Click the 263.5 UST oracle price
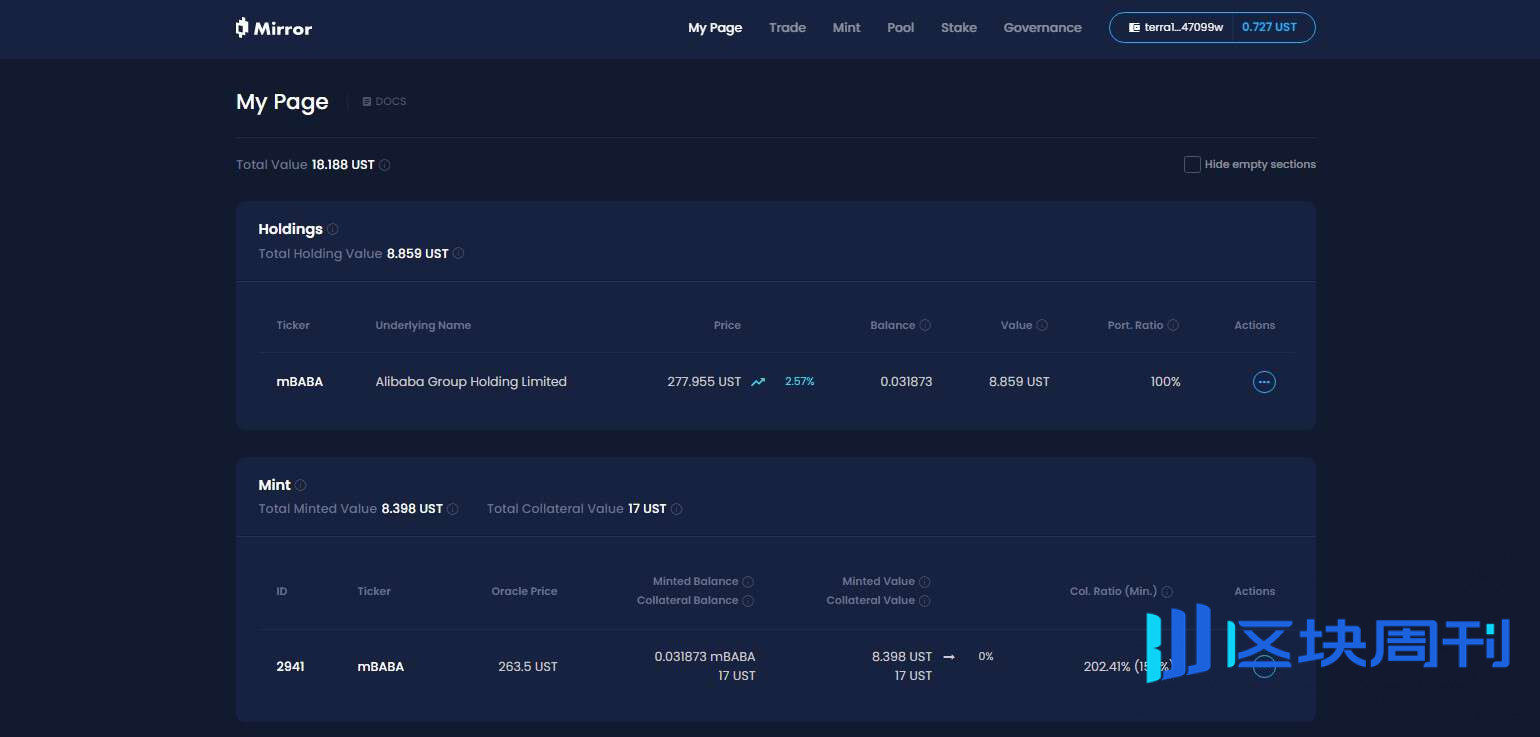 coord(528,666)
